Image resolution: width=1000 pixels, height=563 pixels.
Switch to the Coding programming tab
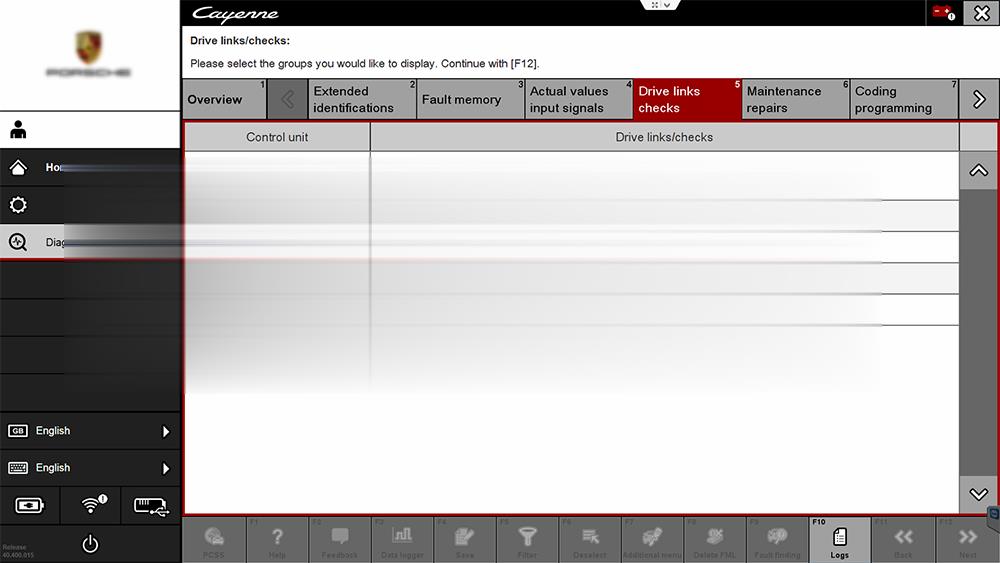click(x=904, y=99)
